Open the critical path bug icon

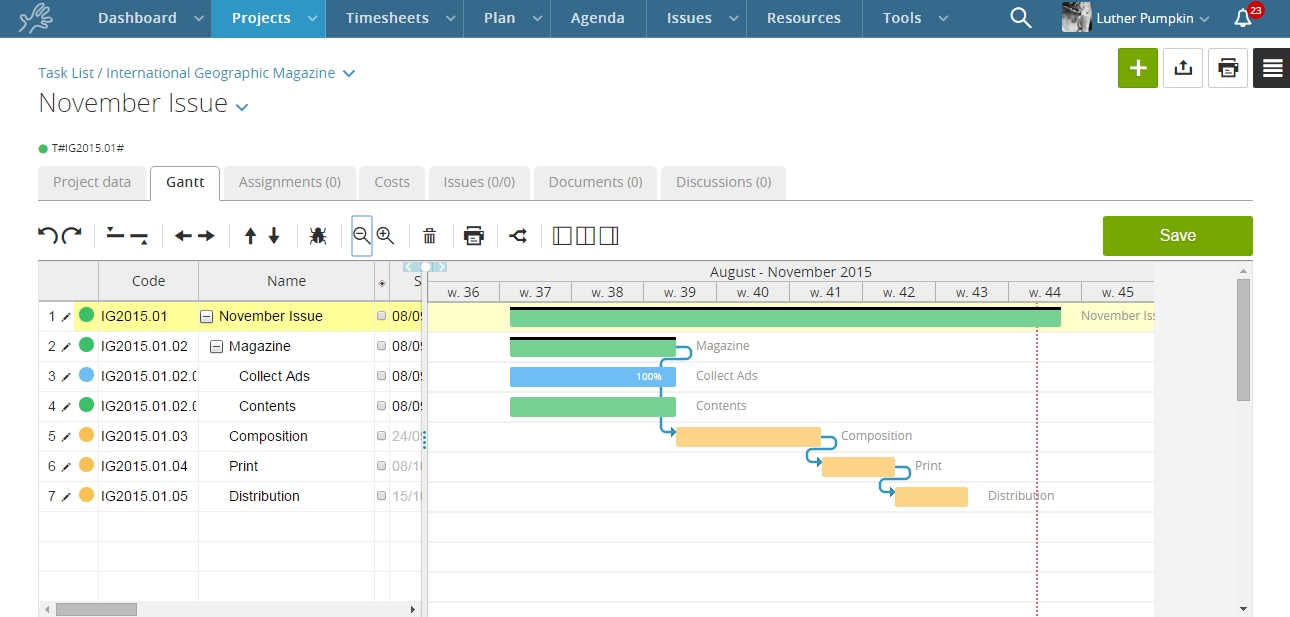(x=318, y=235)
